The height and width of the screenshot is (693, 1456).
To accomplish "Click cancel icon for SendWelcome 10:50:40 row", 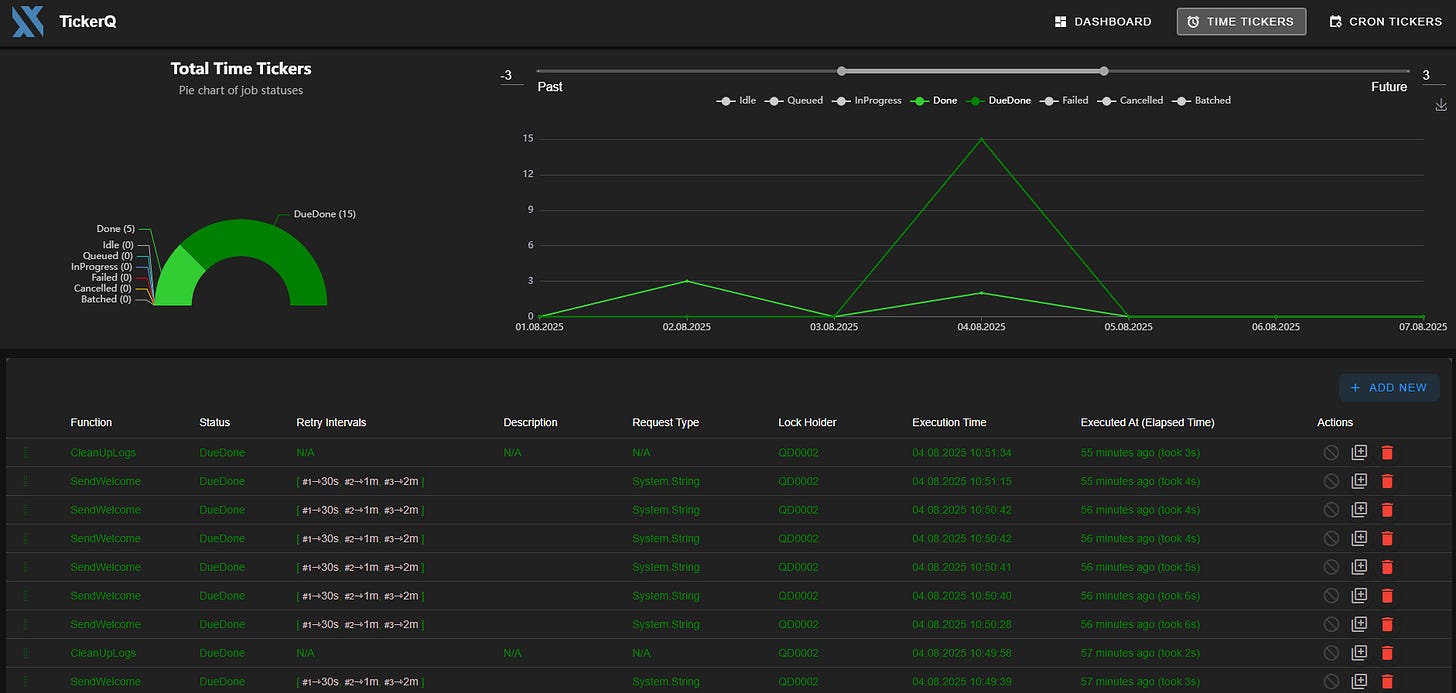I will [x=1331, y=596].
